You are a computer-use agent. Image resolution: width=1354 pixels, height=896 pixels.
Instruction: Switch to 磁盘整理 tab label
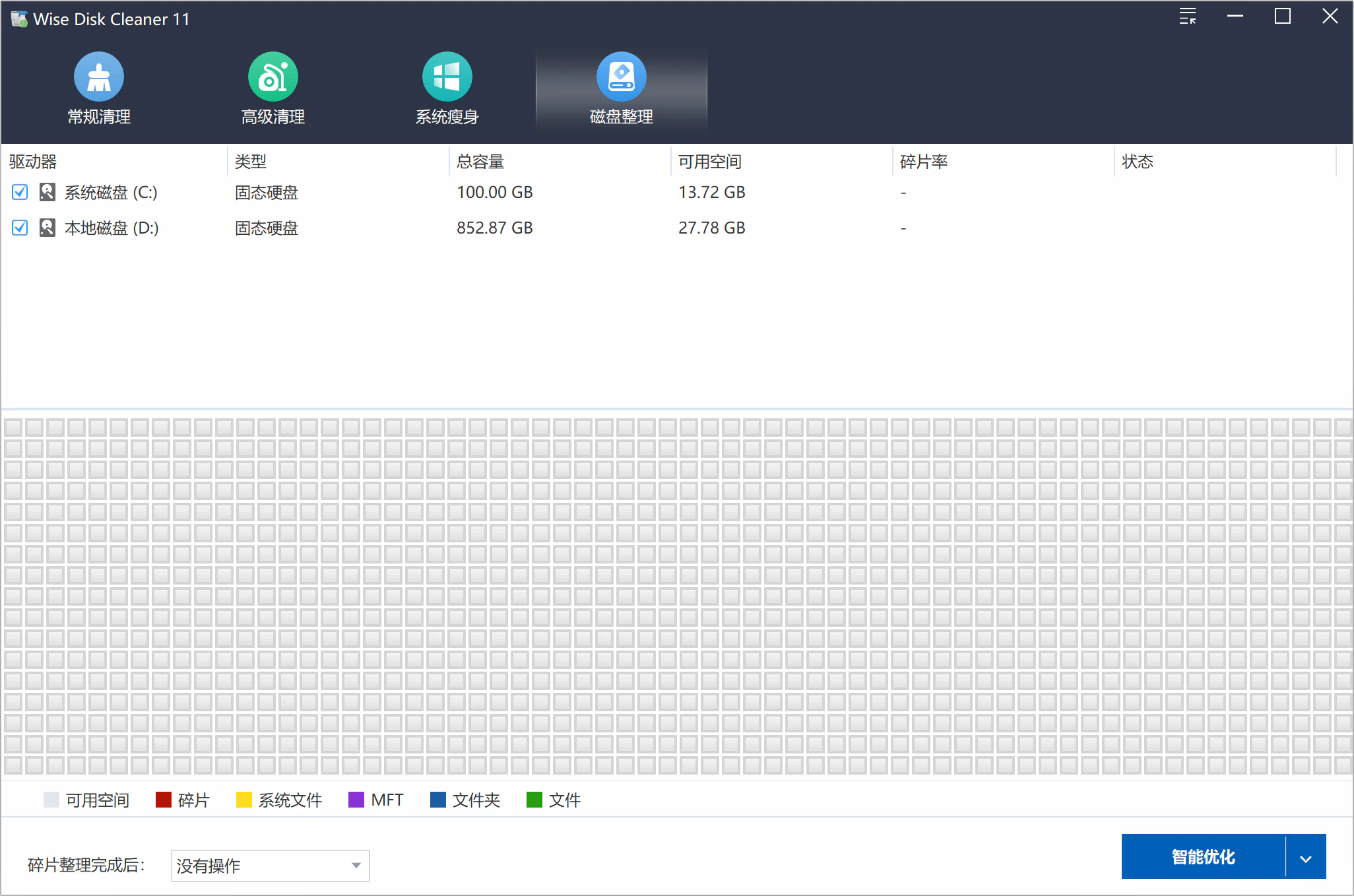point(622,117)
